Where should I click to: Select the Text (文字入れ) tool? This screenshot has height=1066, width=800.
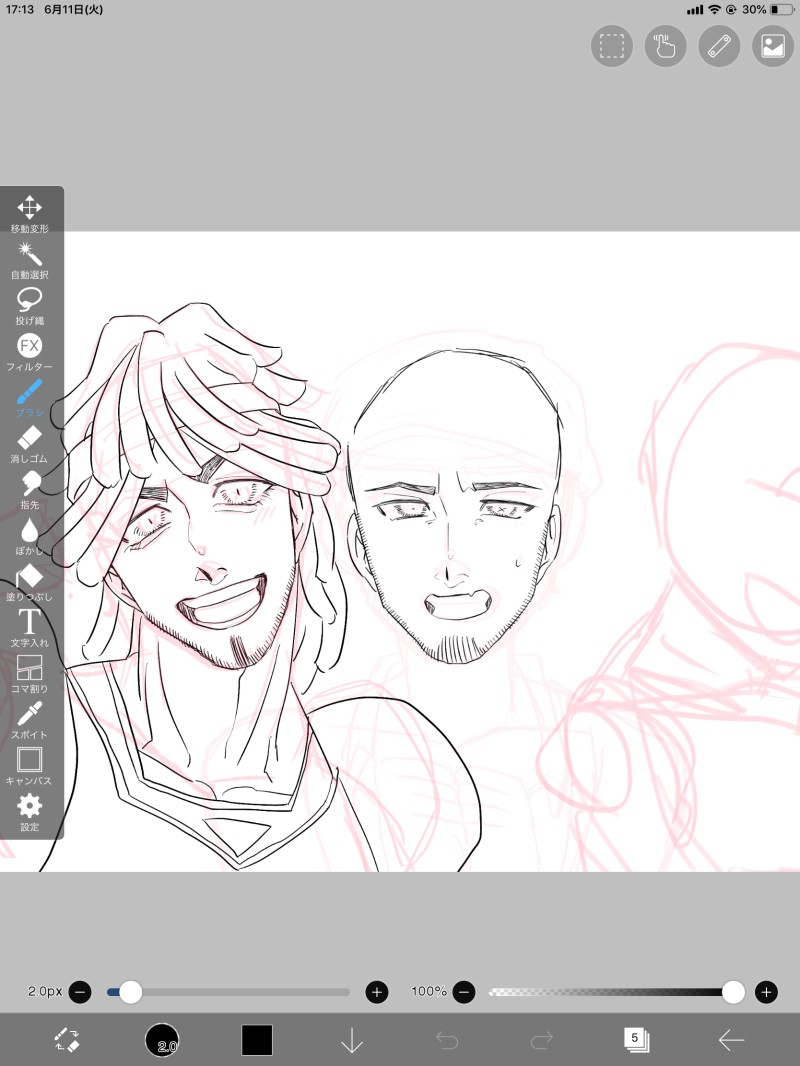pos(29,627)
